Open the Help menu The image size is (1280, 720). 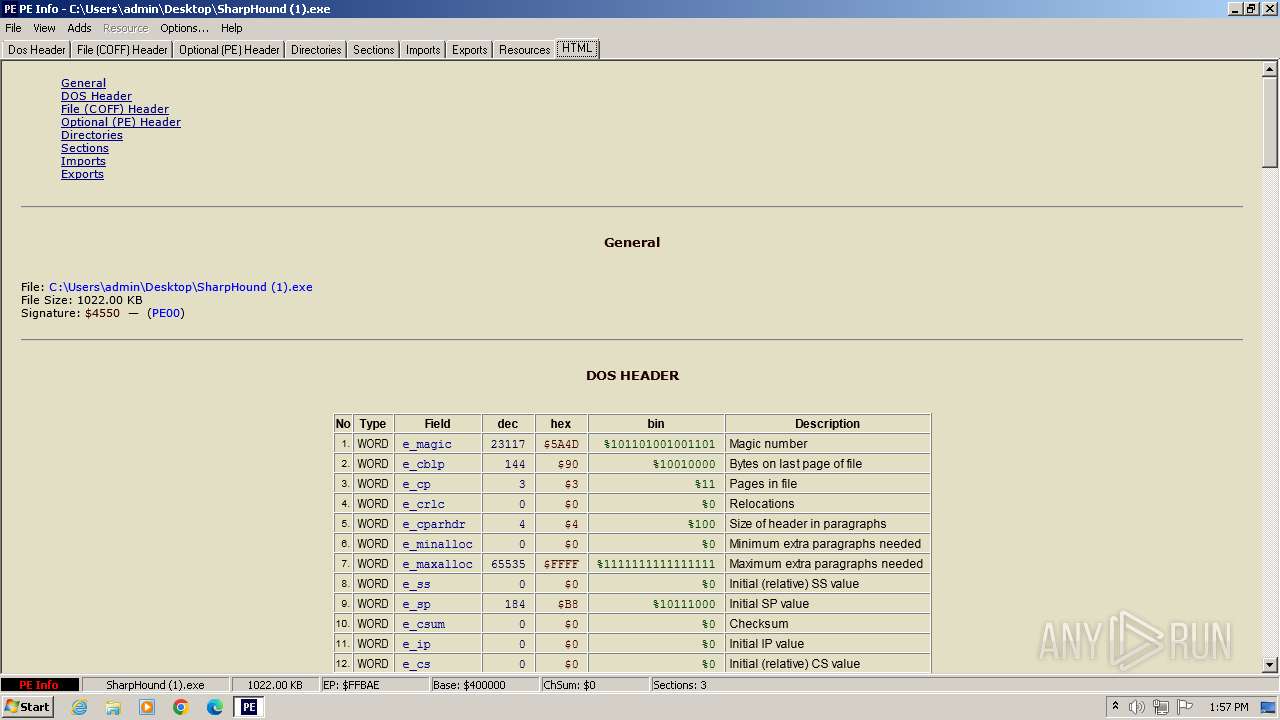(x=231, y=28)
